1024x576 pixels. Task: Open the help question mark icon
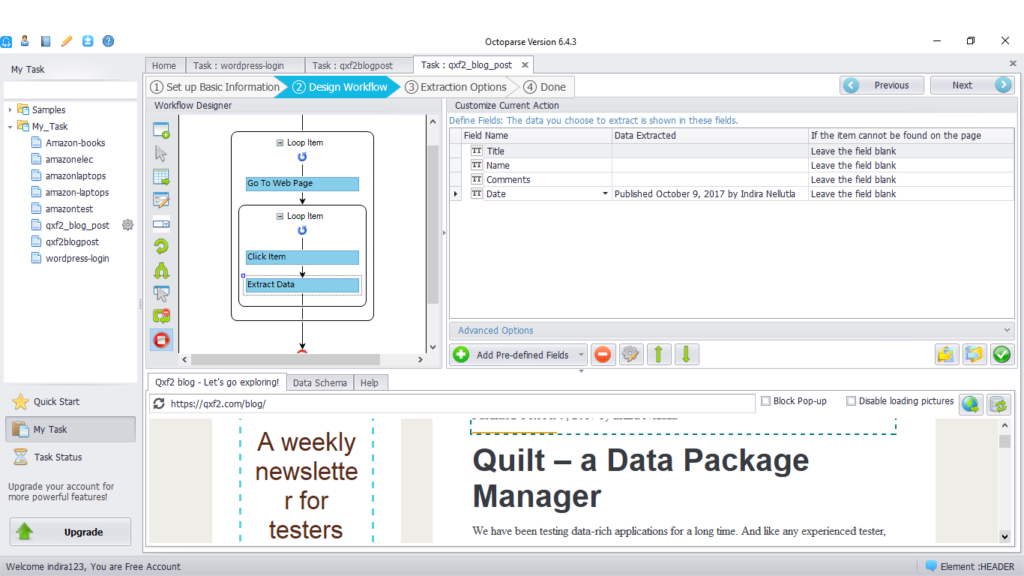(108, 41)
